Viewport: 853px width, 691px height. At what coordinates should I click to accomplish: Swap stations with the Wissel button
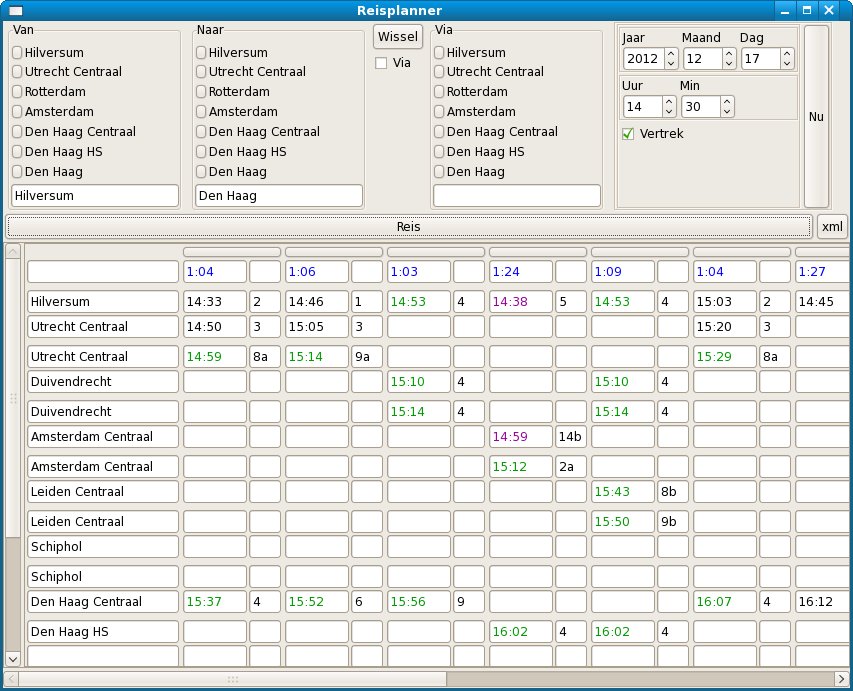[398, 36]
